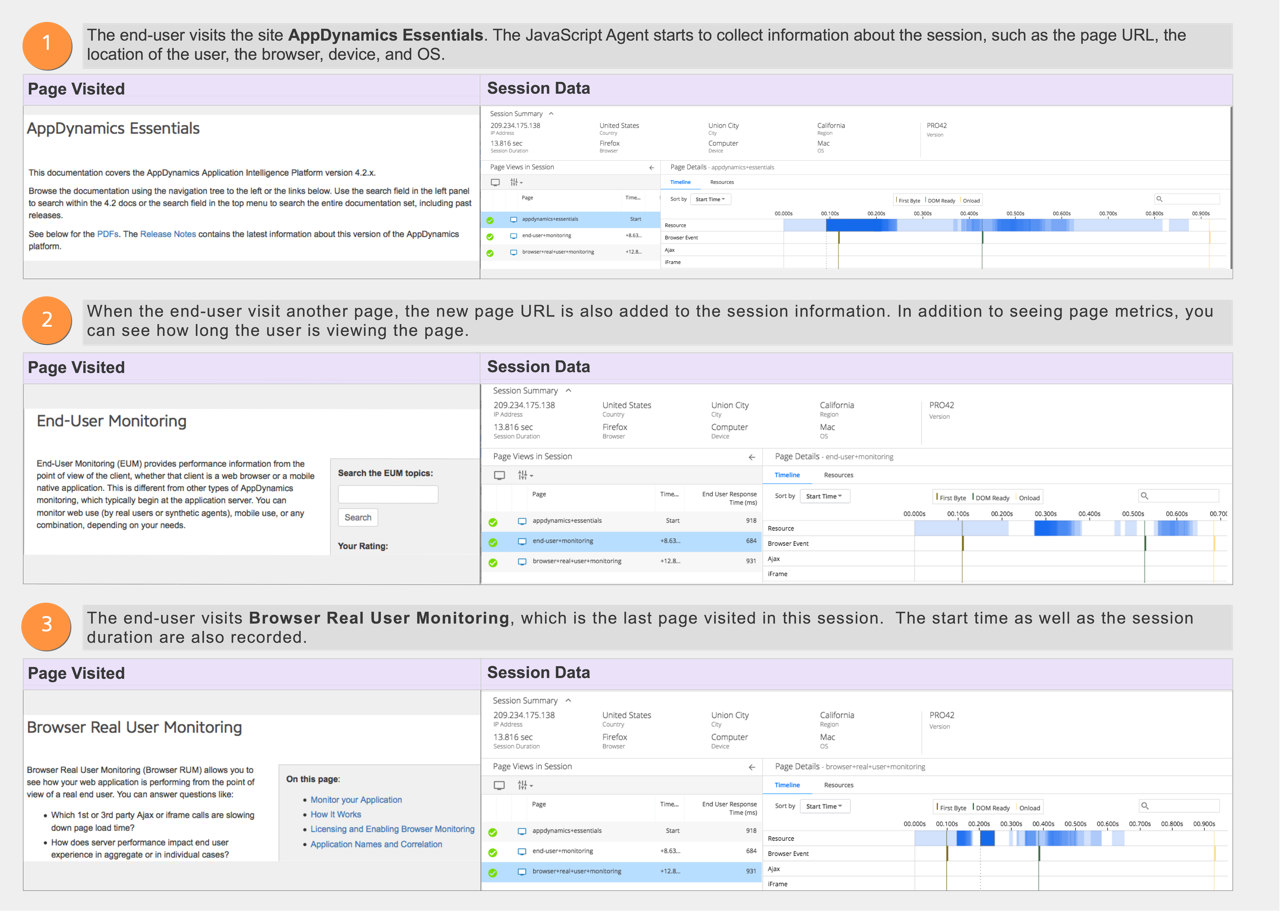1280x914 pixels.
Task: Open the Monitor your Application link
Action: click(x=356, y=800)
